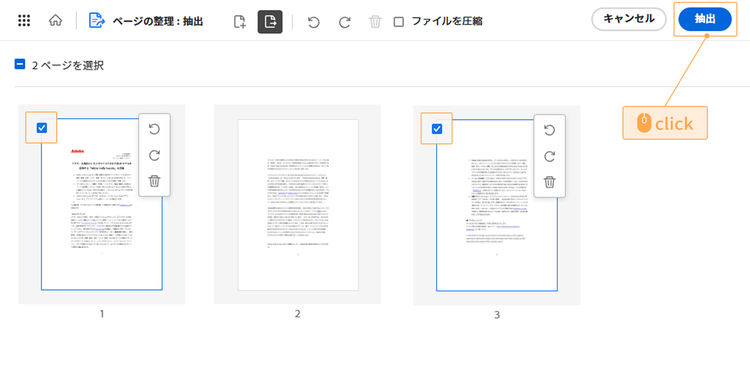Select the extract pages toolbar icon
750x375 pixels.
click(270, 22)
